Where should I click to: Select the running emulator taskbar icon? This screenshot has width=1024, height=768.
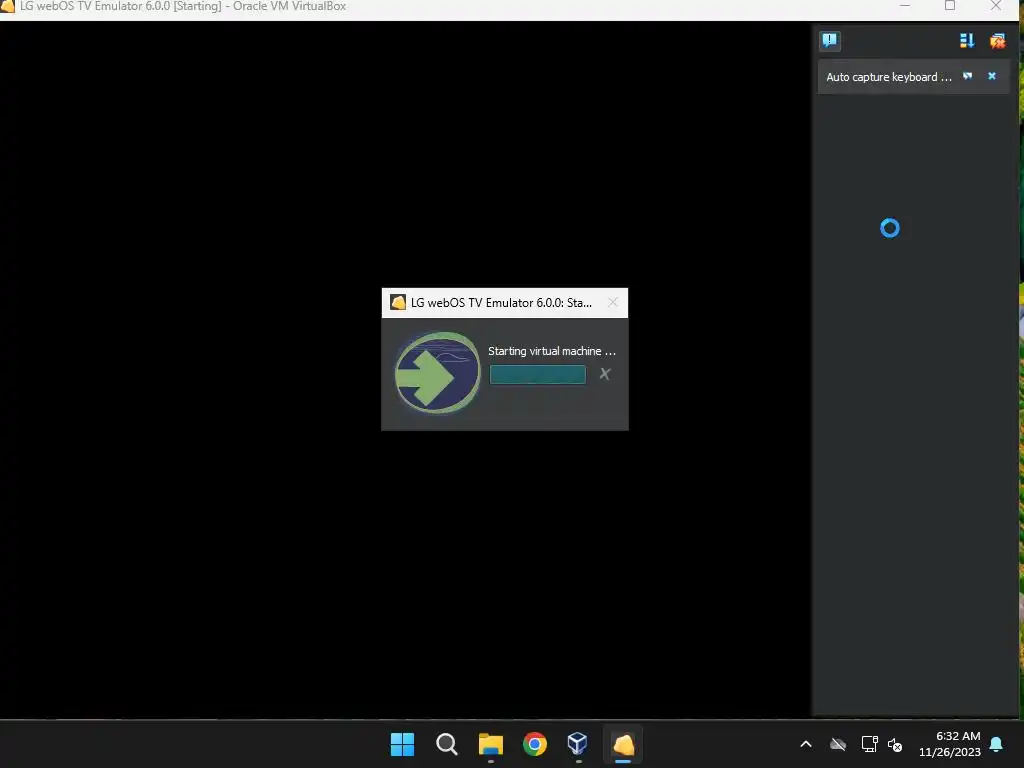tap(623, 744)
